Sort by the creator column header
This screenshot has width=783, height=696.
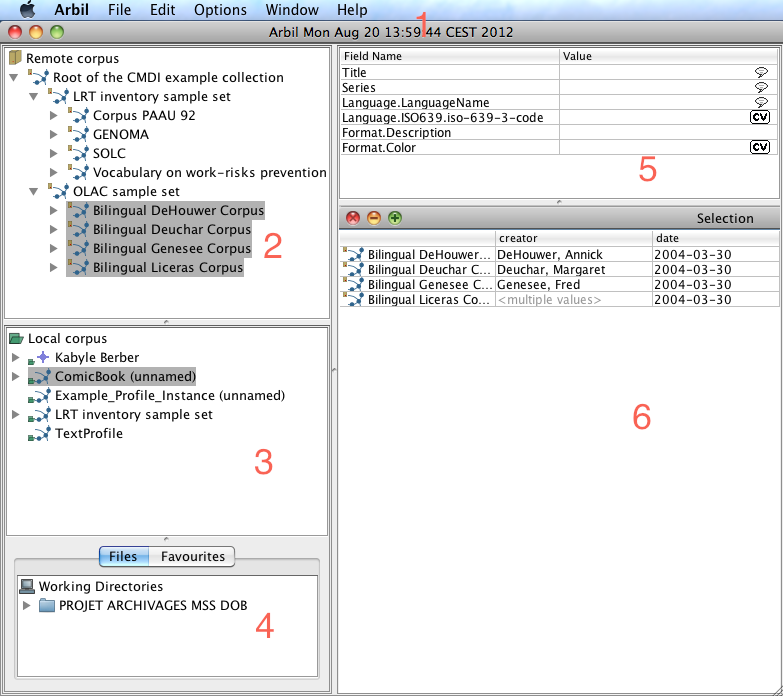point(573,238)
